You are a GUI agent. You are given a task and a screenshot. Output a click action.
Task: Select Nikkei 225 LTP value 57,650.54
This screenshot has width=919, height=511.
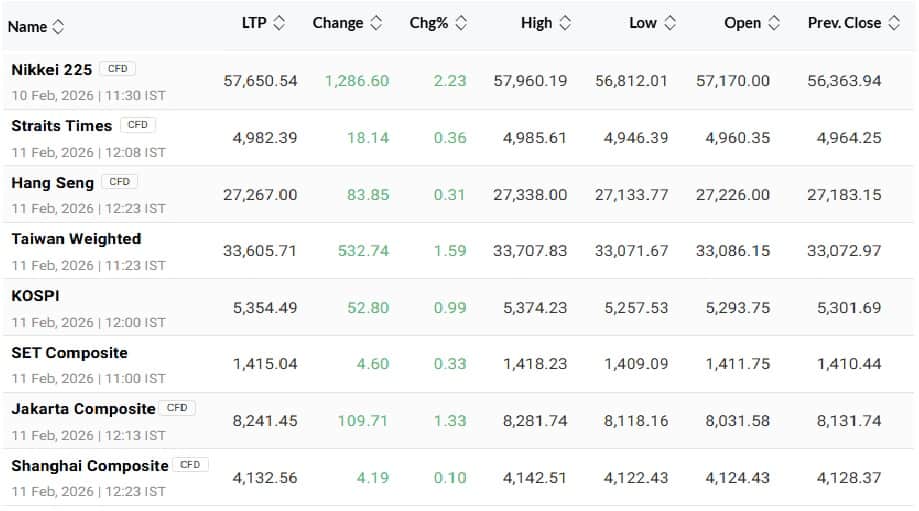tap(260, 81)
